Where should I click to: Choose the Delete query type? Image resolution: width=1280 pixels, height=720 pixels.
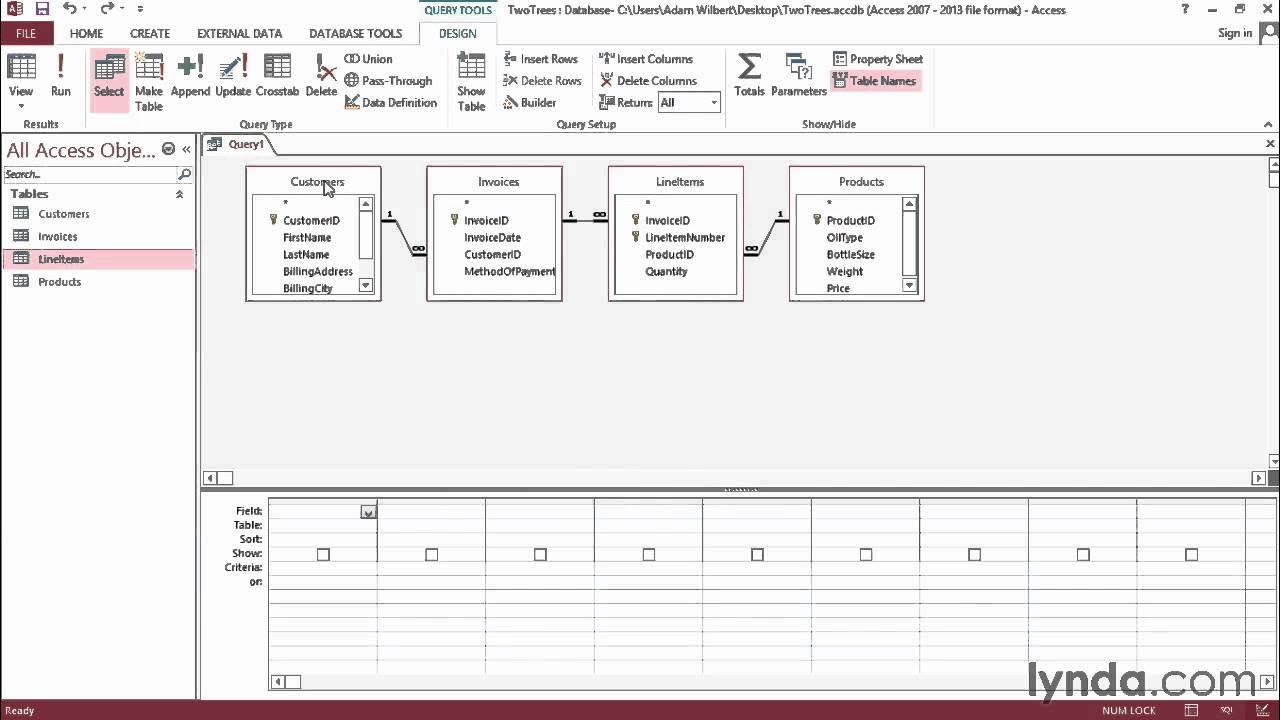[x=321, y=76]
